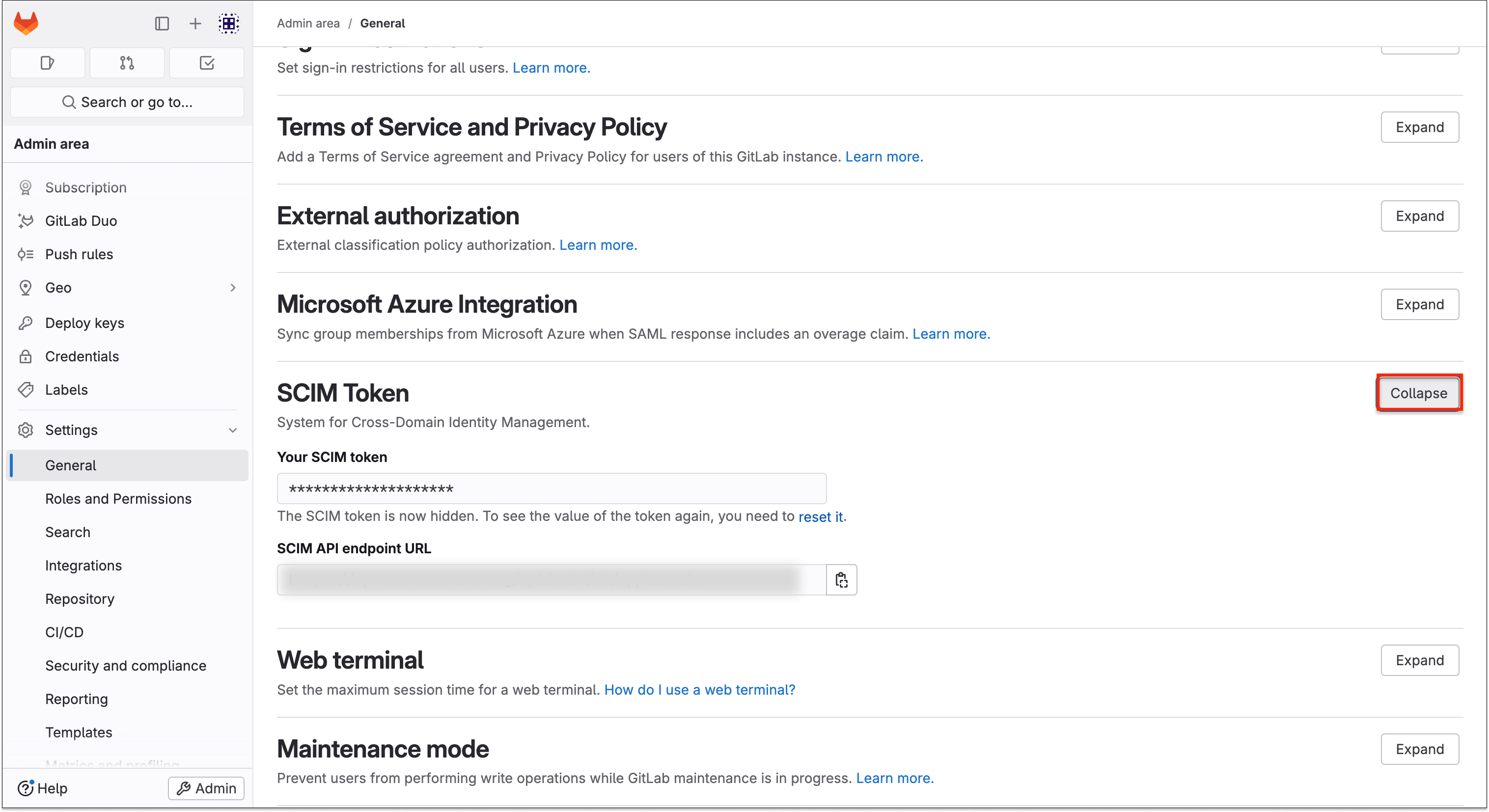
Task: Expand the Microsoft Azure Integration section
Action: (x=1420, y=304)
